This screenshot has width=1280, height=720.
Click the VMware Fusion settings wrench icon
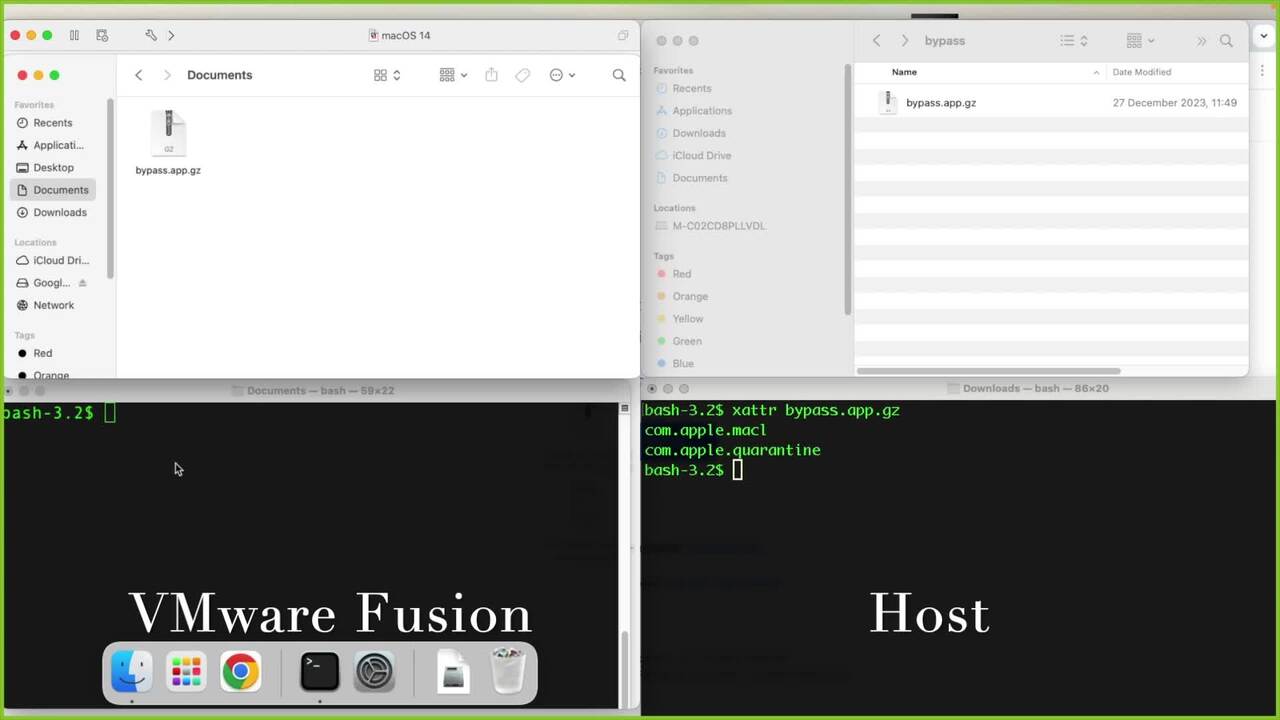click(151, 35)
